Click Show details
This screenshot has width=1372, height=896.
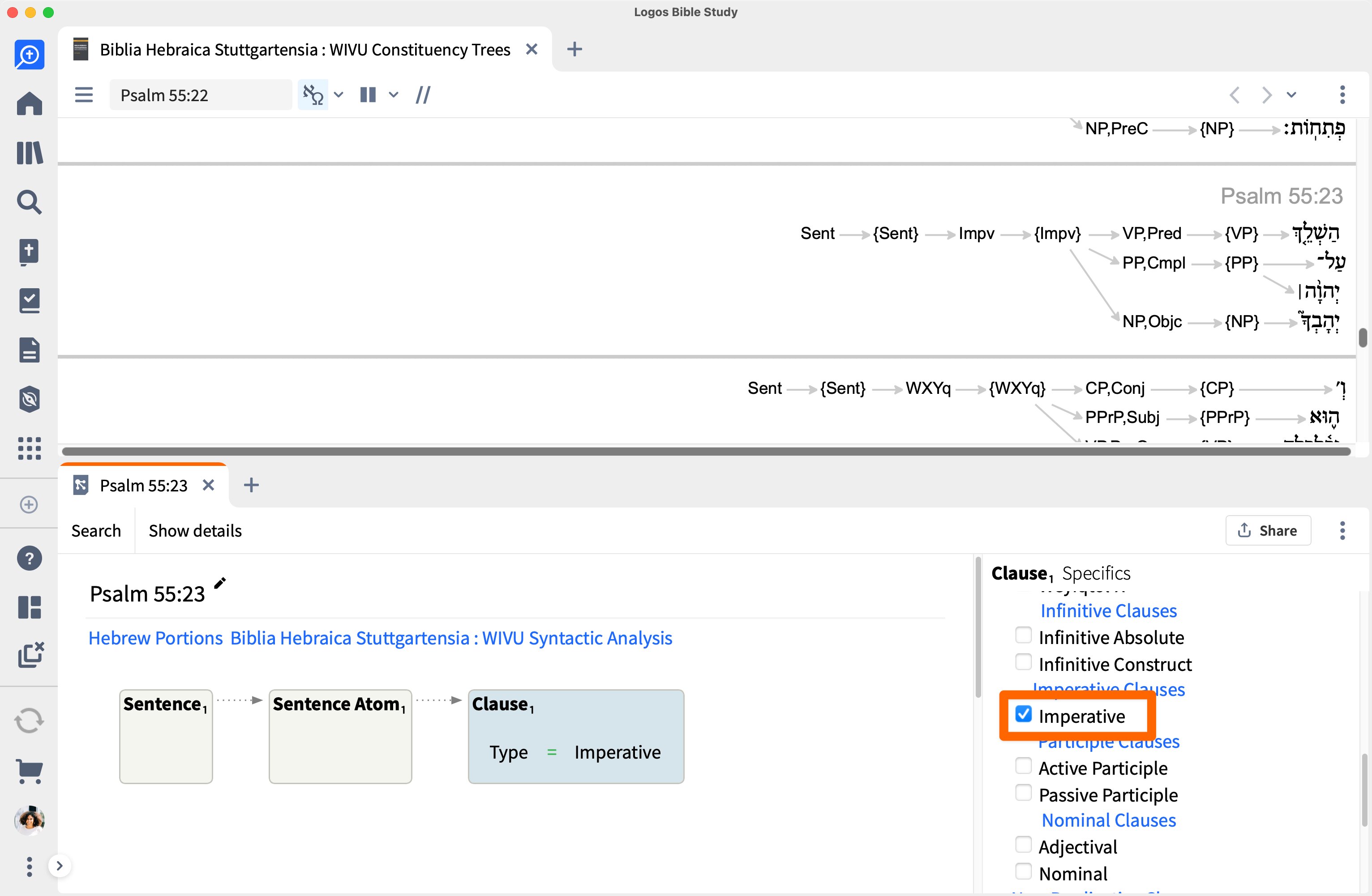(x=195, y=531)
